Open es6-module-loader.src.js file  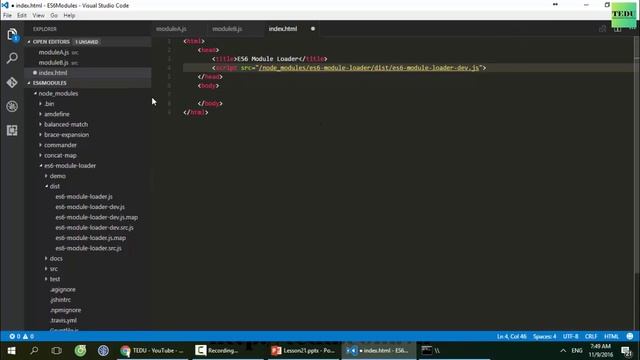click(88, 248)
